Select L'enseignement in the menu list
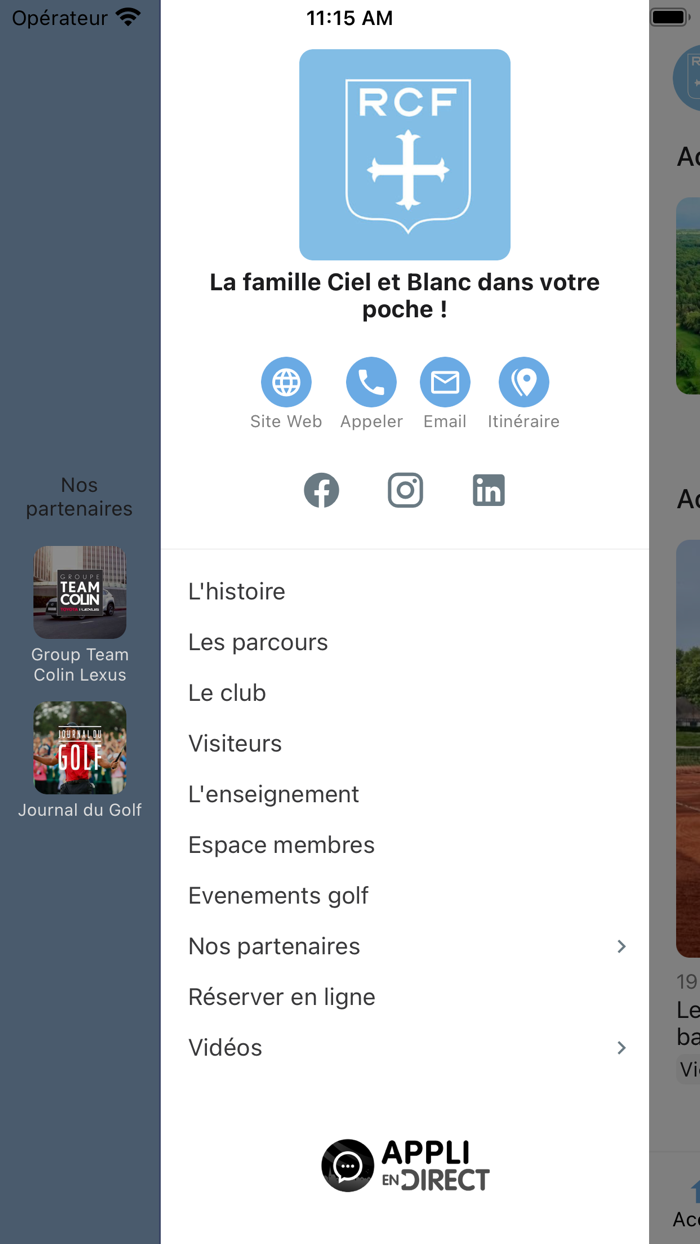This screenshot has height=1244, width=700. point(274,794)
